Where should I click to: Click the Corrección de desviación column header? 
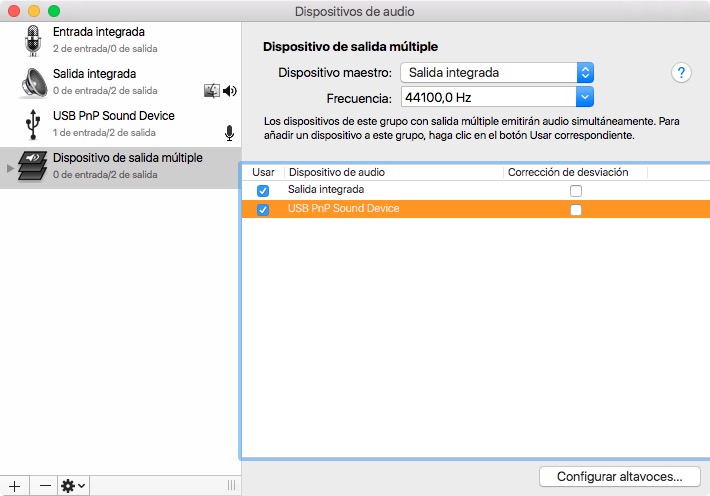coord(575,172)
